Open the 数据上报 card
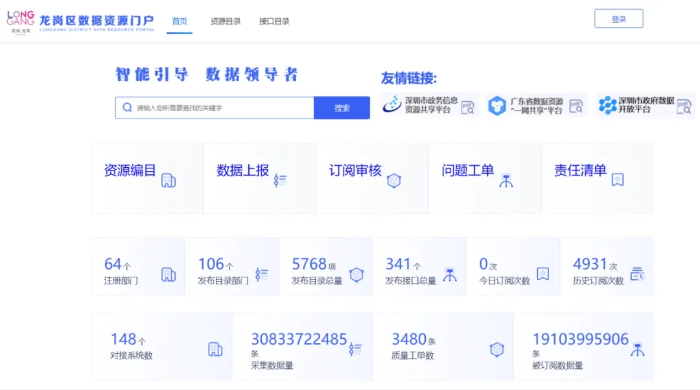This screenshot has width=700, height=390. [260, 178]
